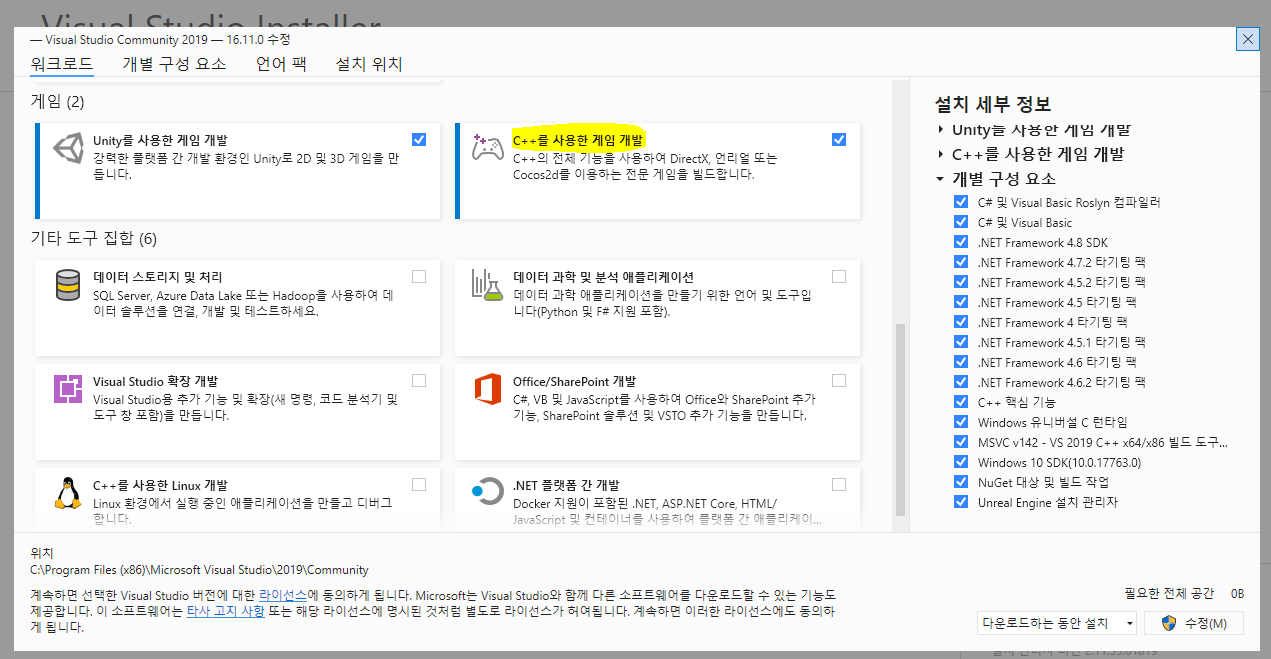Check the Office/SharePoint 개발 workload
The height and width of the screenshot is (659, 1271).
(839, 380)
